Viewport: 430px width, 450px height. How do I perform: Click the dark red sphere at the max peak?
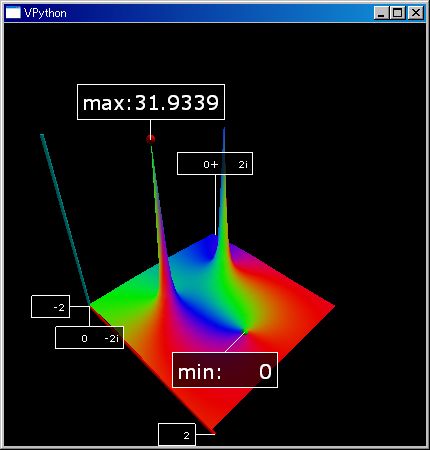[151, 139]
